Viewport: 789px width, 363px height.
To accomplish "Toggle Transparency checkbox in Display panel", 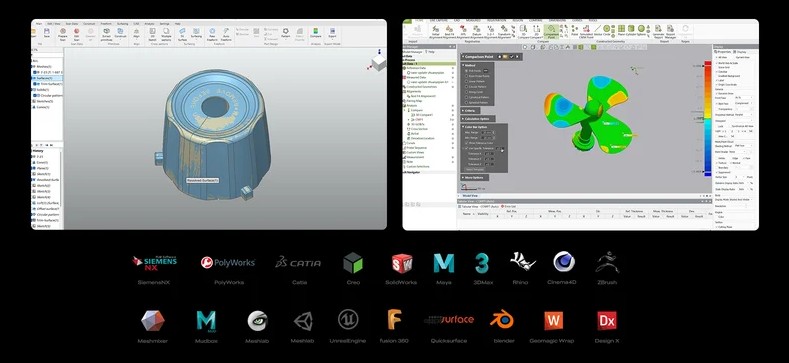I will pos(718,108).
